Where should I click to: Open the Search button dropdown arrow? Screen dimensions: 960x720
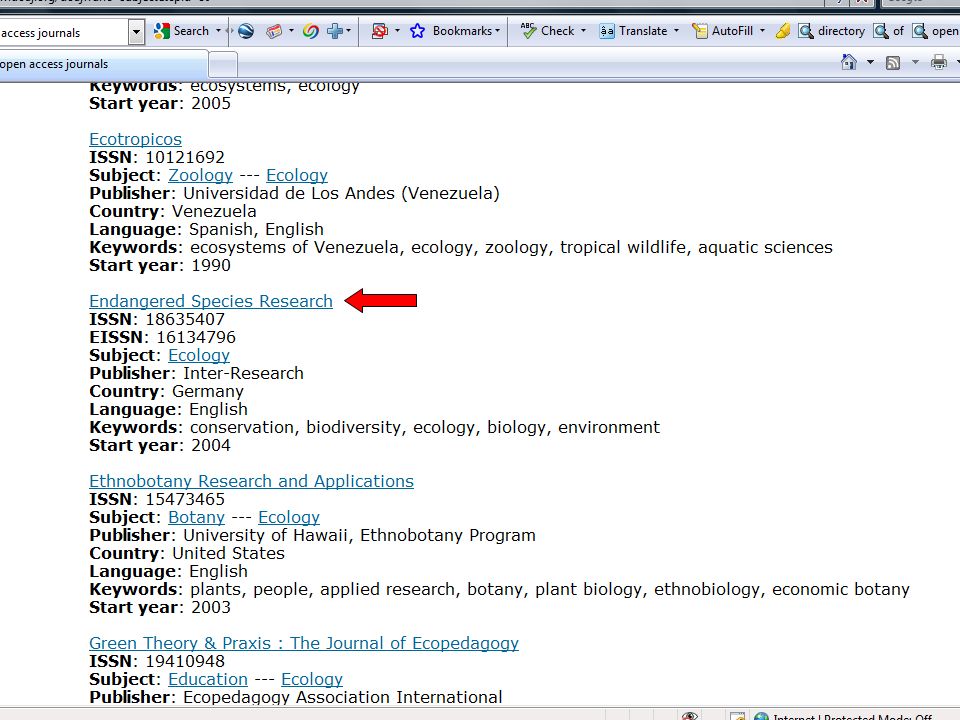219,31
